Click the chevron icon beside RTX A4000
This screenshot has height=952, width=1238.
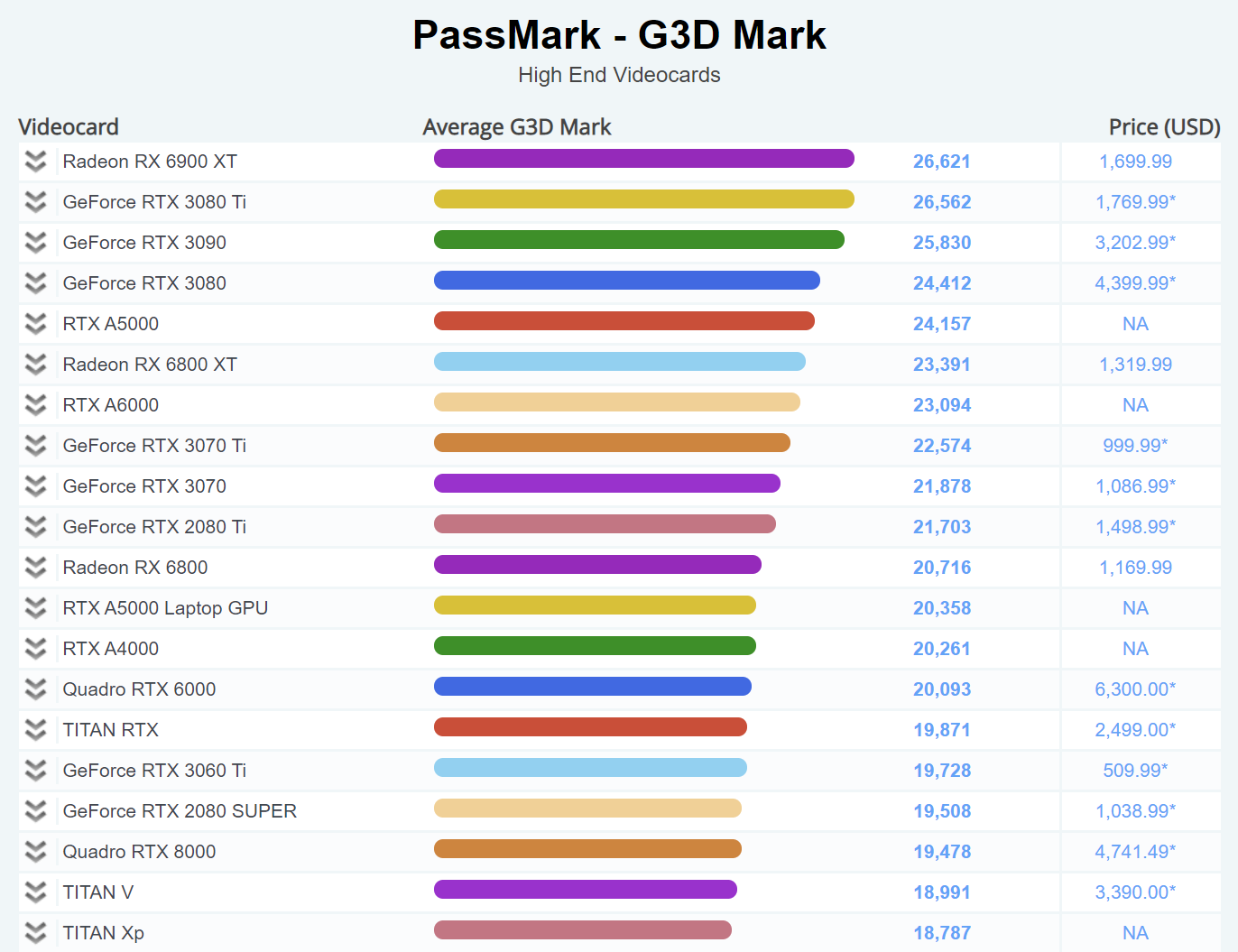(x=36, y=649)
